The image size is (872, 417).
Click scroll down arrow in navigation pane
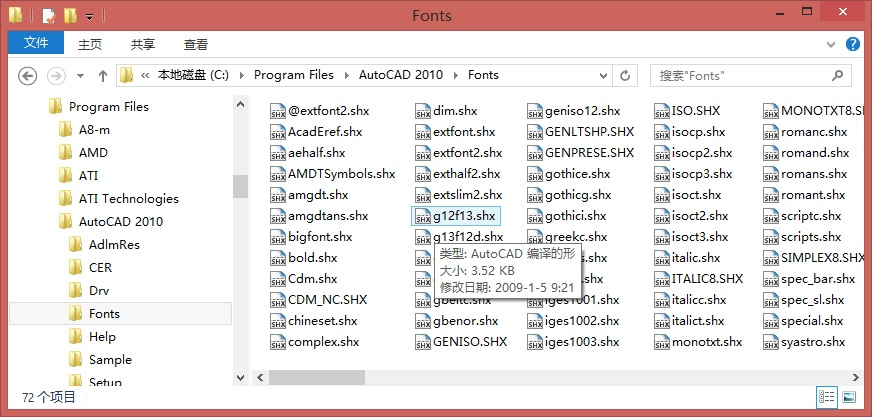point(240,378)
